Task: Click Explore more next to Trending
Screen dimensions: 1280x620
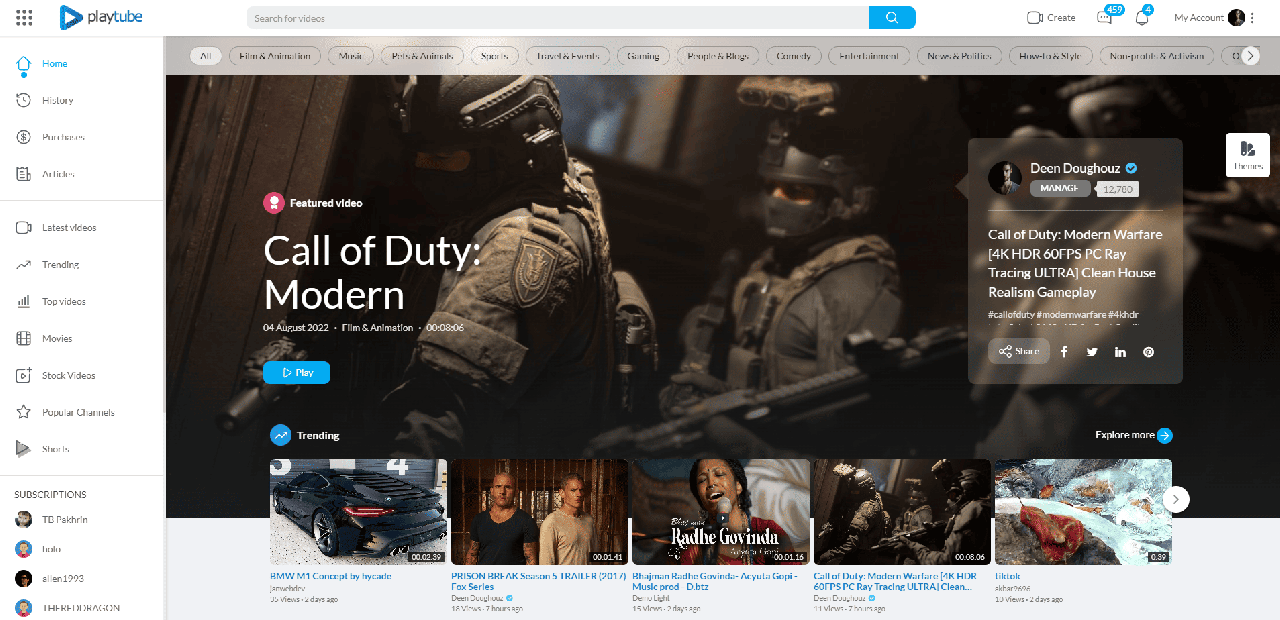Action: (x=1133, y=435)
